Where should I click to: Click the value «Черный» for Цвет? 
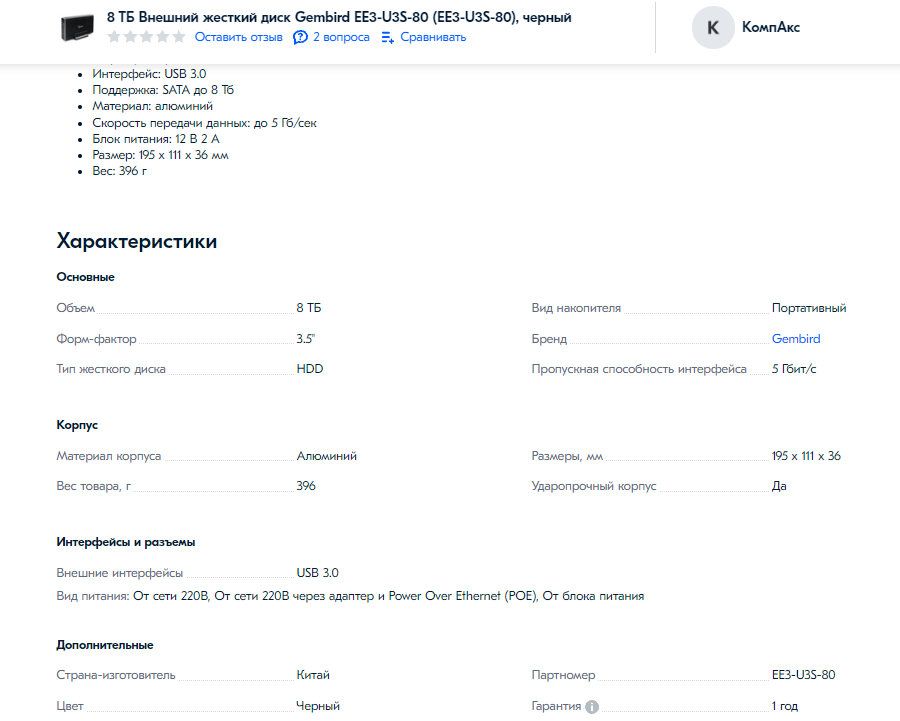tap(318, 706)
